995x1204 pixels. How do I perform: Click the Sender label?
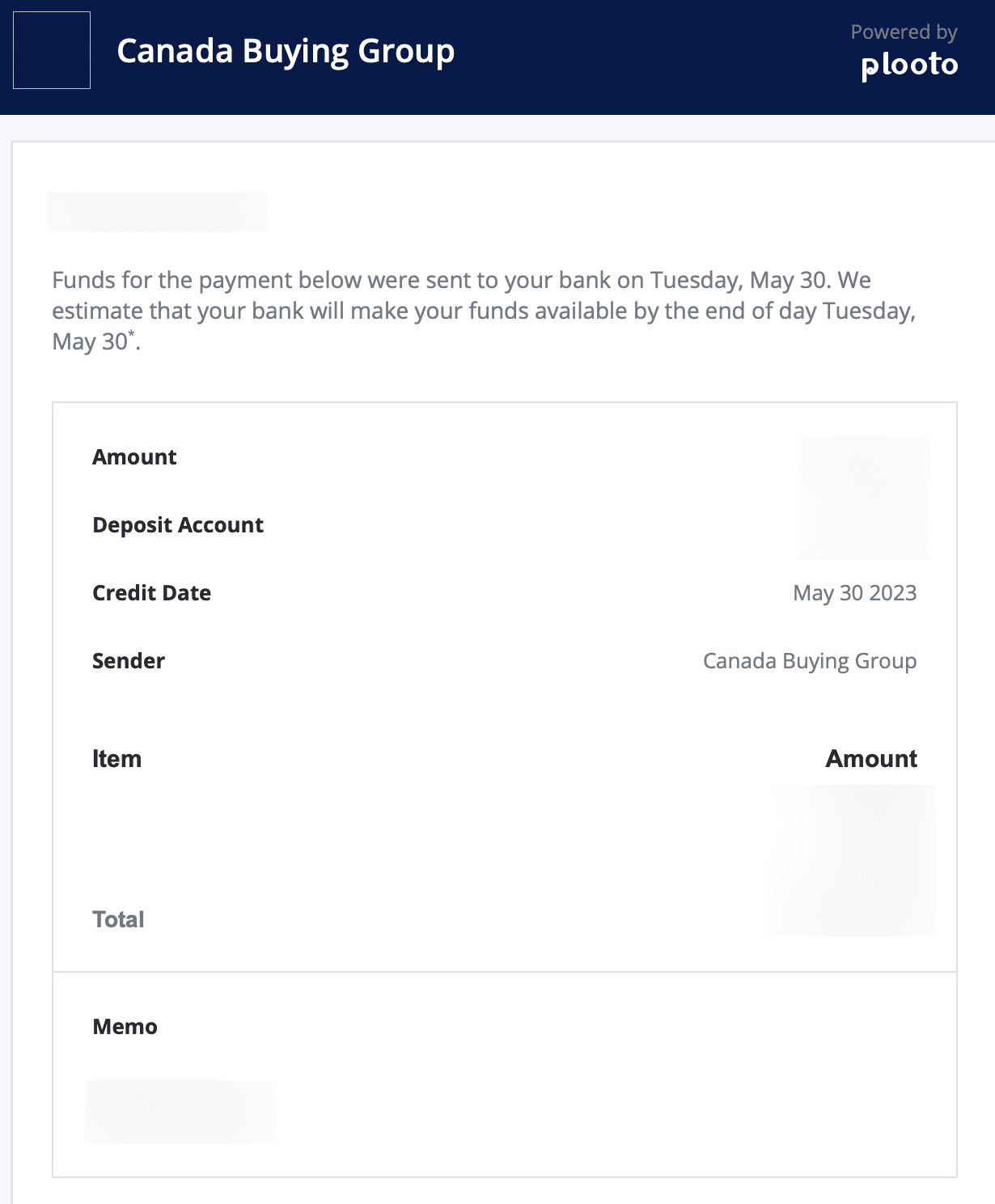129,661
